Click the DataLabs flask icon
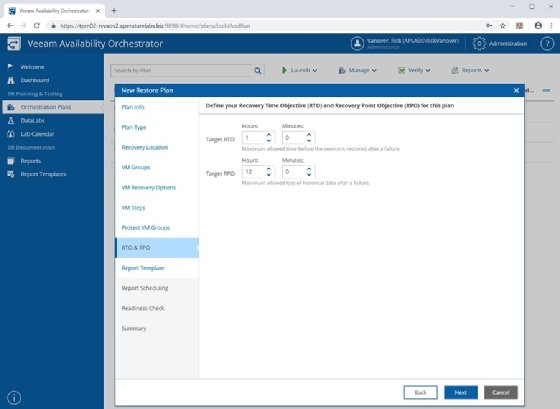The width and height of the screenshot is (560, 409). (11, 120)
